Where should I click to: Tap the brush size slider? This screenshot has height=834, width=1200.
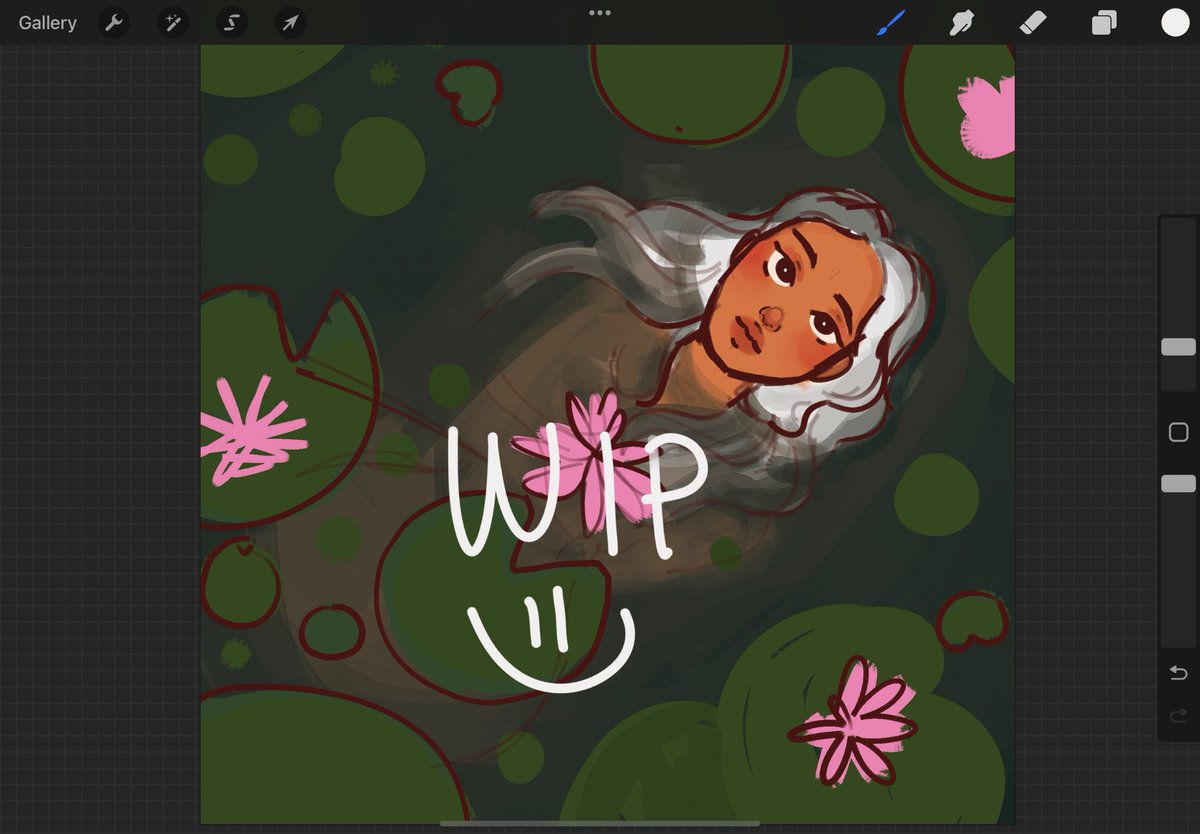point(1177,345)
